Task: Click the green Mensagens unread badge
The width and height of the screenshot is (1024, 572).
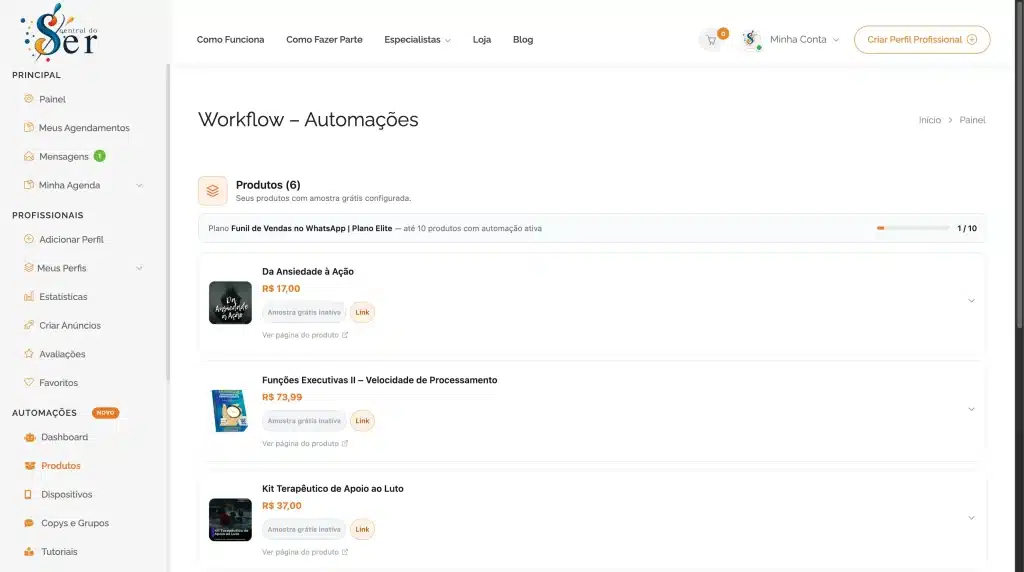Action: click(x=99, y=156)
